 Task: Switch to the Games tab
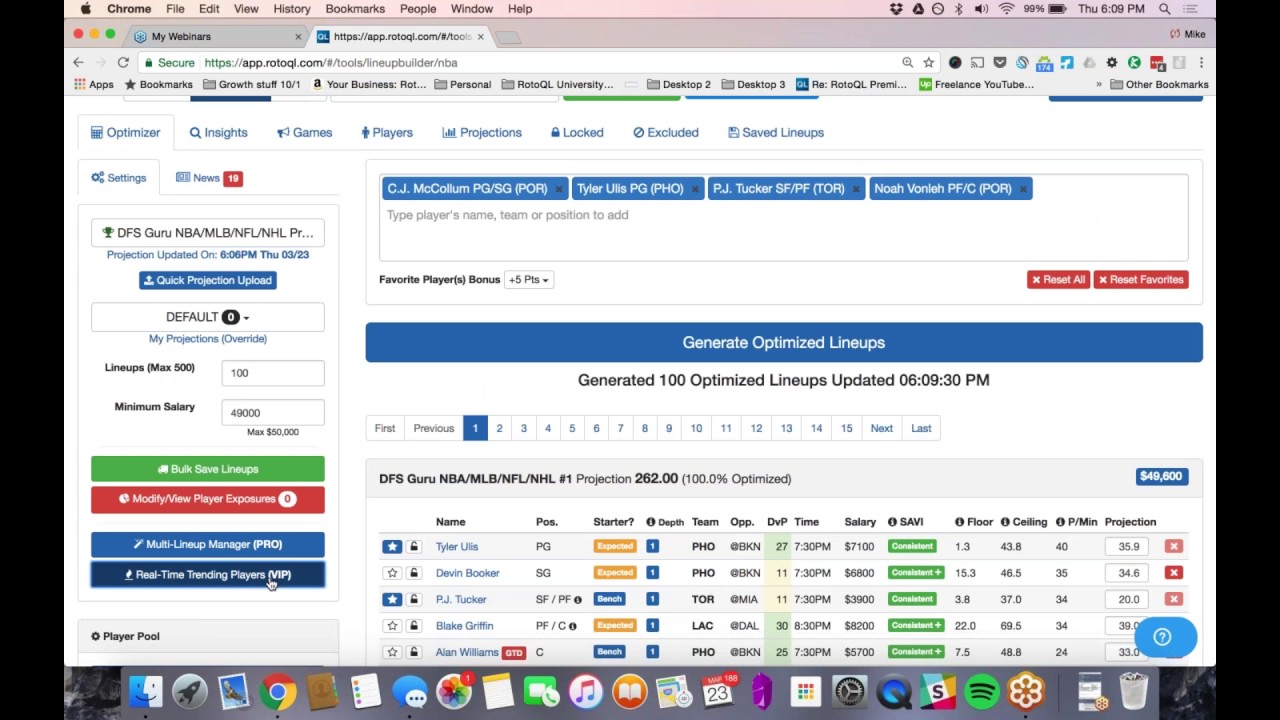pos(304,133)
